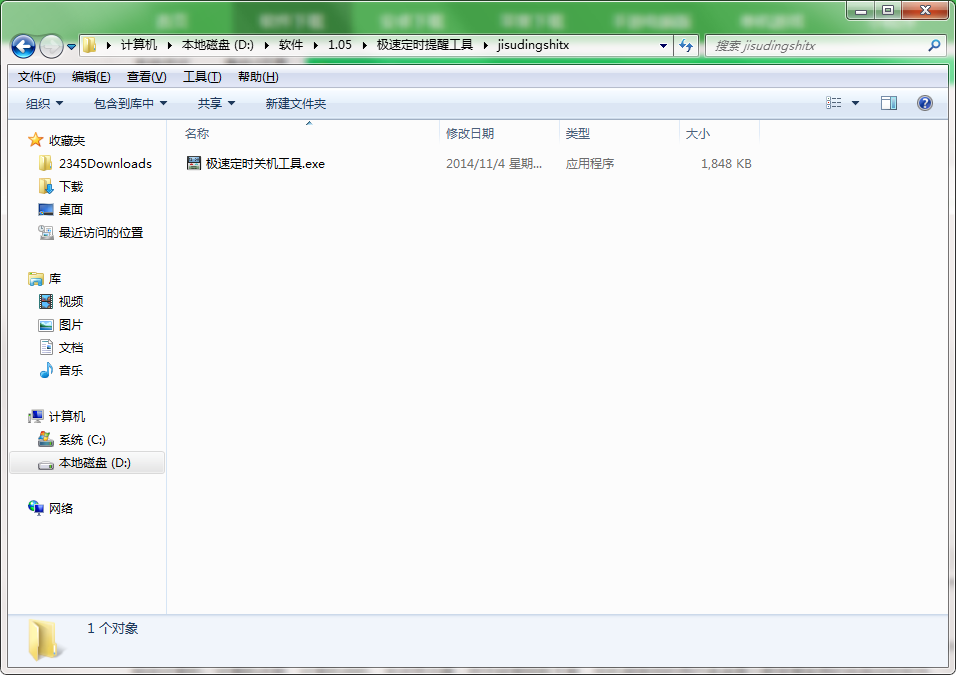The width and height of the screenshot is (956, 675).
Task: Click the 新建文件夹 button
Action: (295, 103)
